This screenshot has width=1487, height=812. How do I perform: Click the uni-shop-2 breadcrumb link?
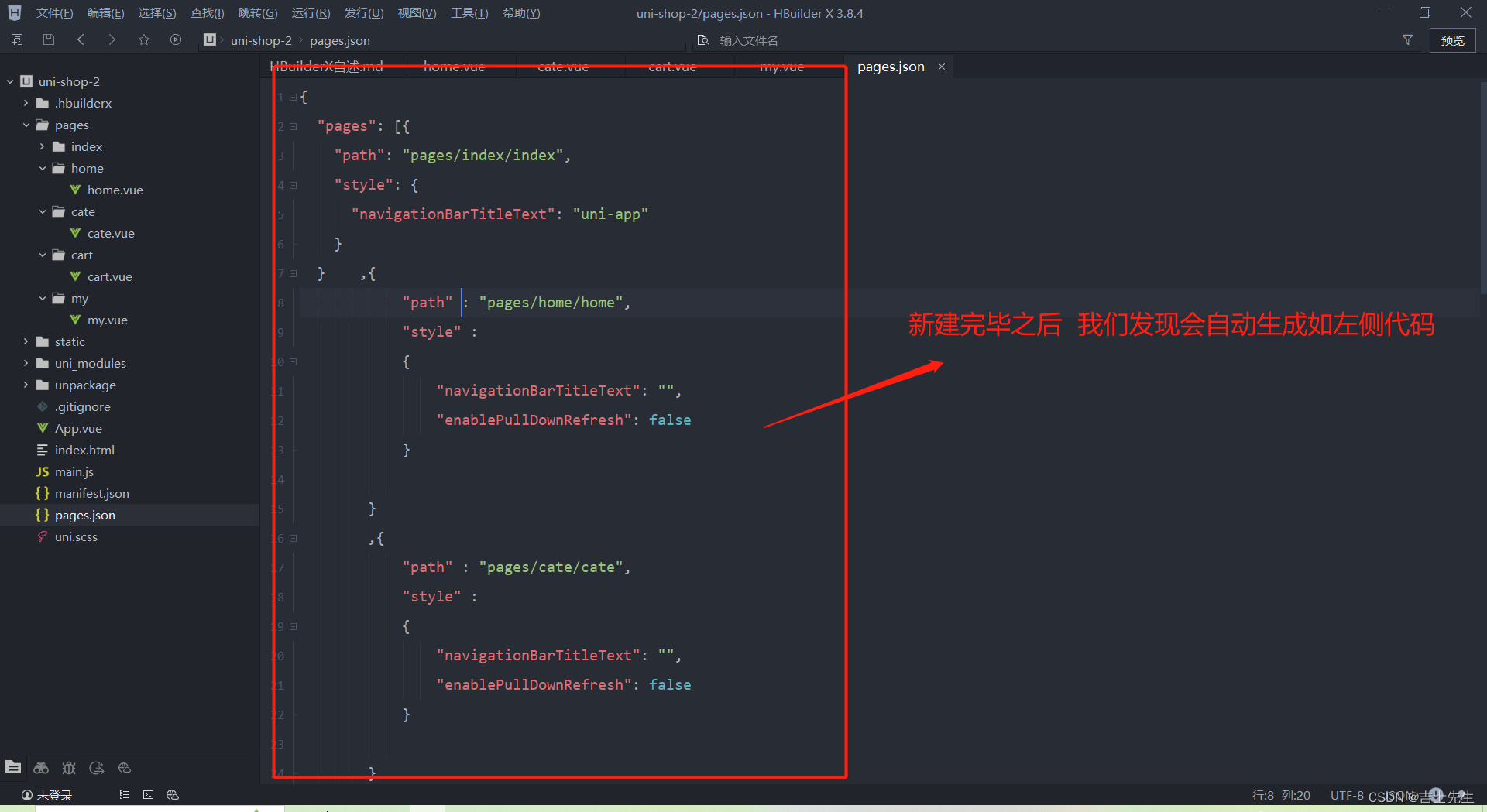click(261, 40)
